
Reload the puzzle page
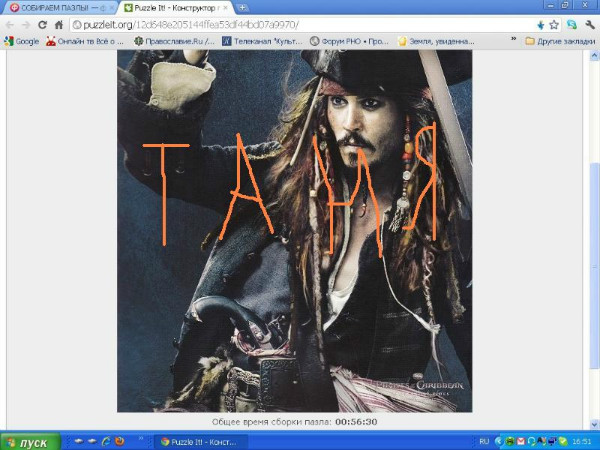coord(42,24)
